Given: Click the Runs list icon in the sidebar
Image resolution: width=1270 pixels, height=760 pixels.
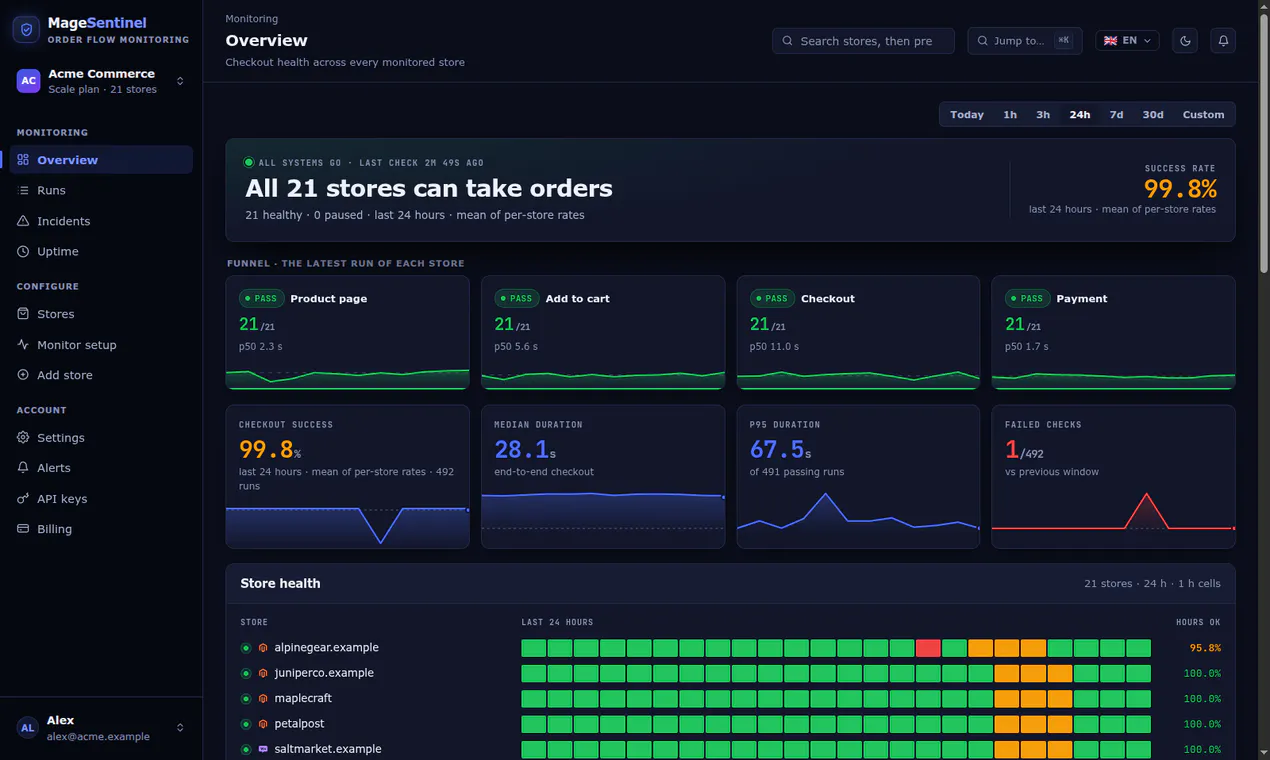Looking at the screenshot, I should coord(23,190).
